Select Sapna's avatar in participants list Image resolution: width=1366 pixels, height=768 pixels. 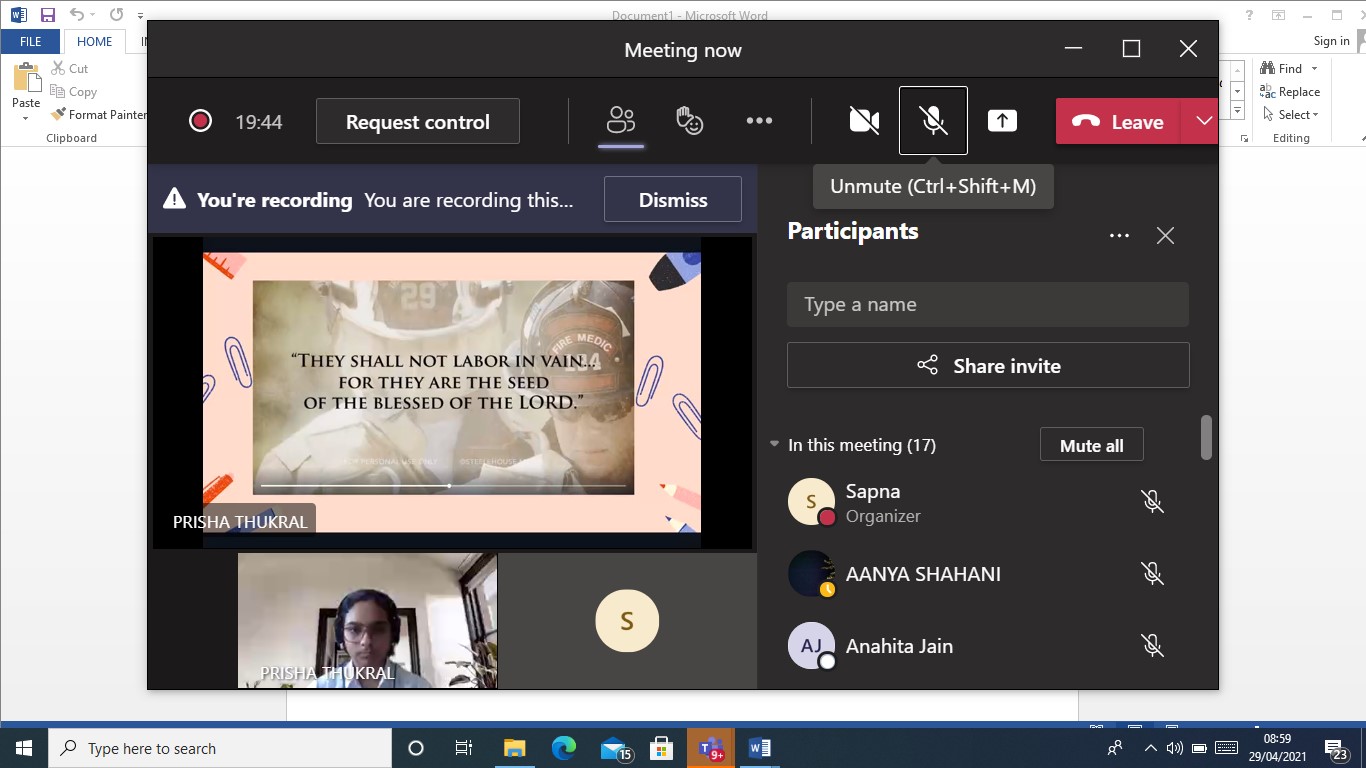811,502
